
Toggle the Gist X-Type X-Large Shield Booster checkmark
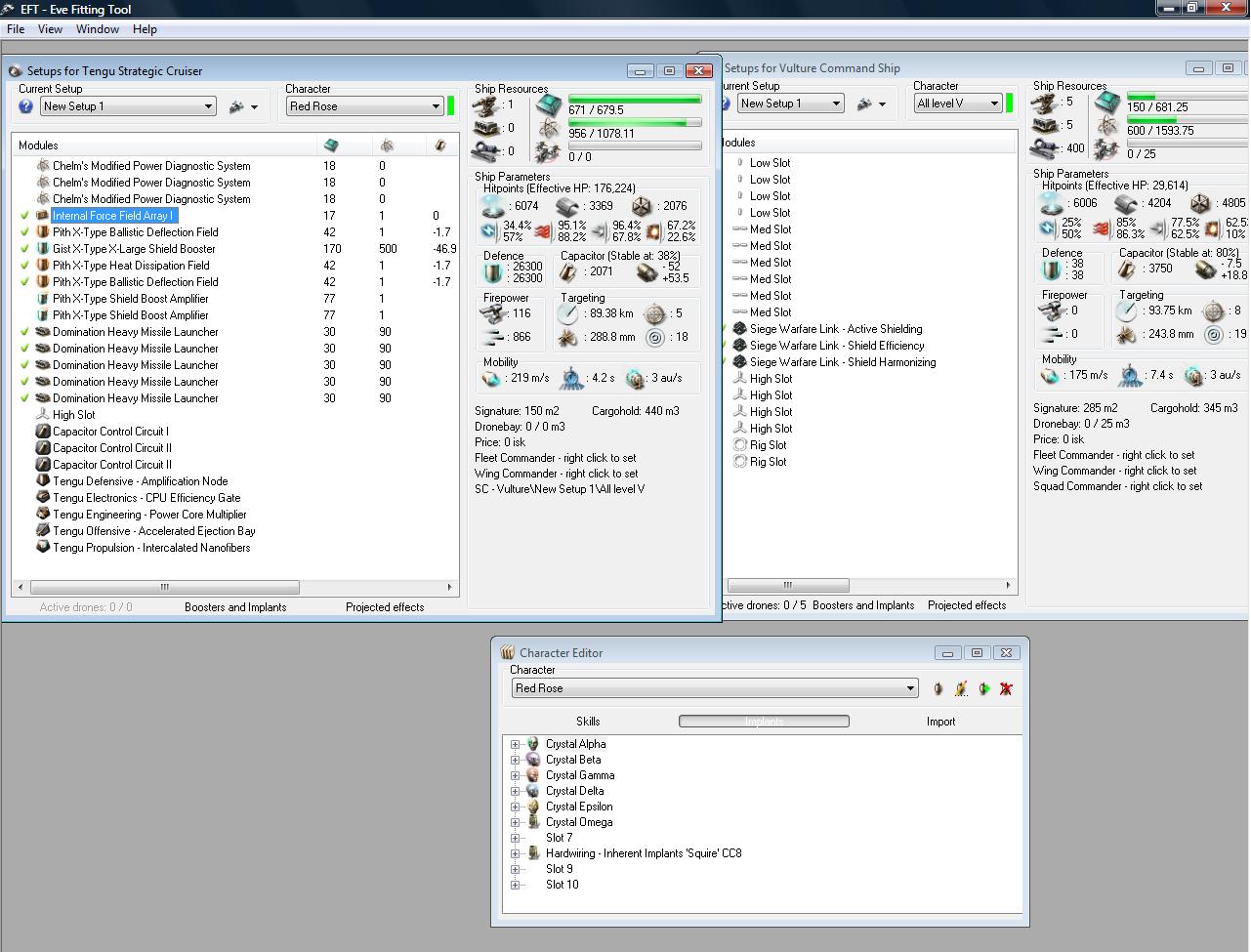[x=25, y=249]
